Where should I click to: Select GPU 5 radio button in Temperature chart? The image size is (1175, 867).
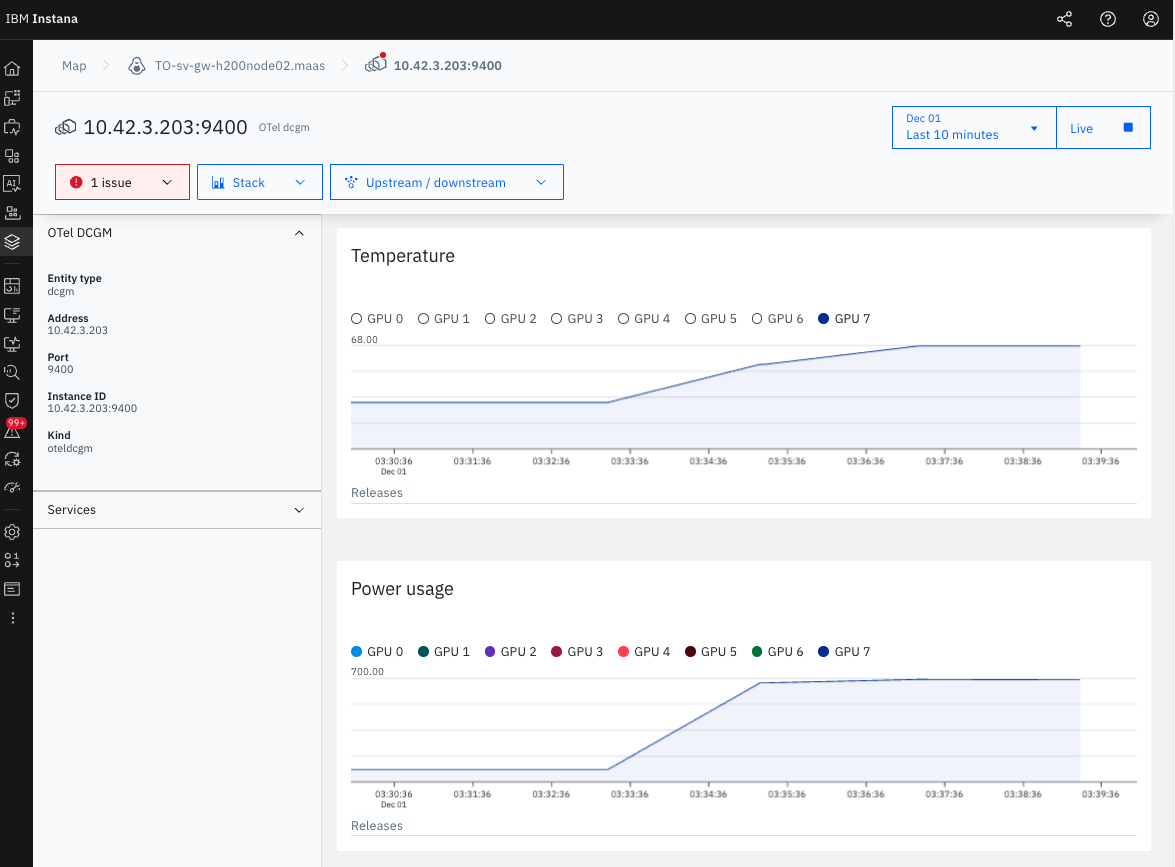(x=690, y=318)
